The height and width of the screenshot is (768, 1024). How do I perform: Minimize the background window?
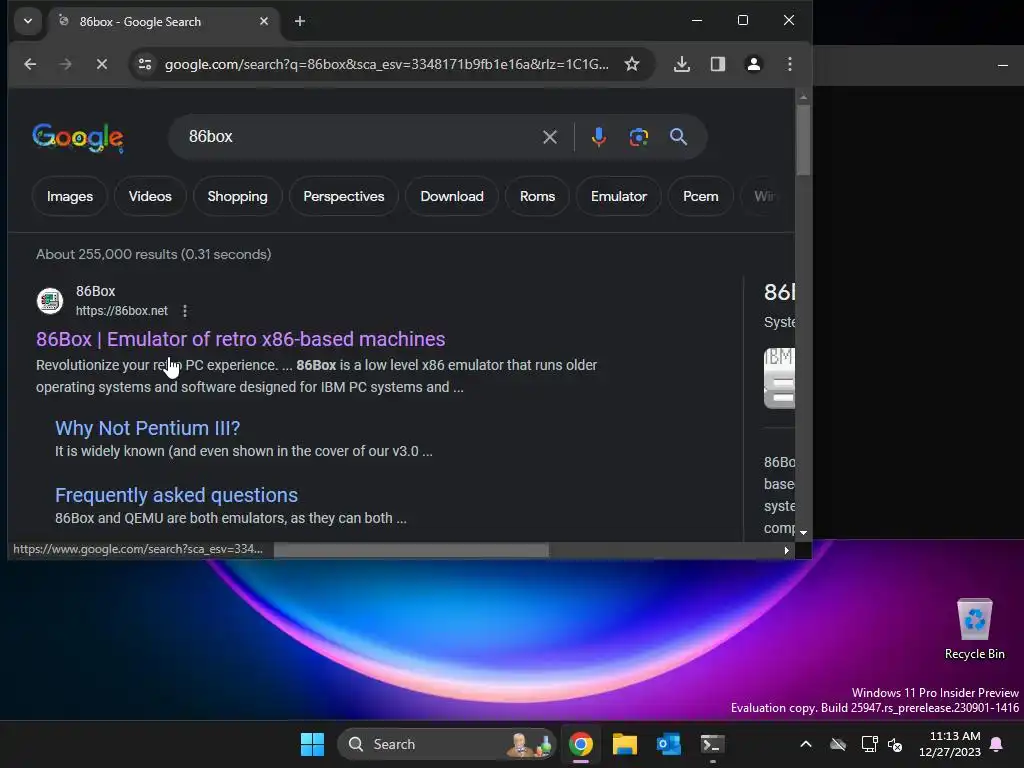pyautogui.click(x=1003, y=65)
